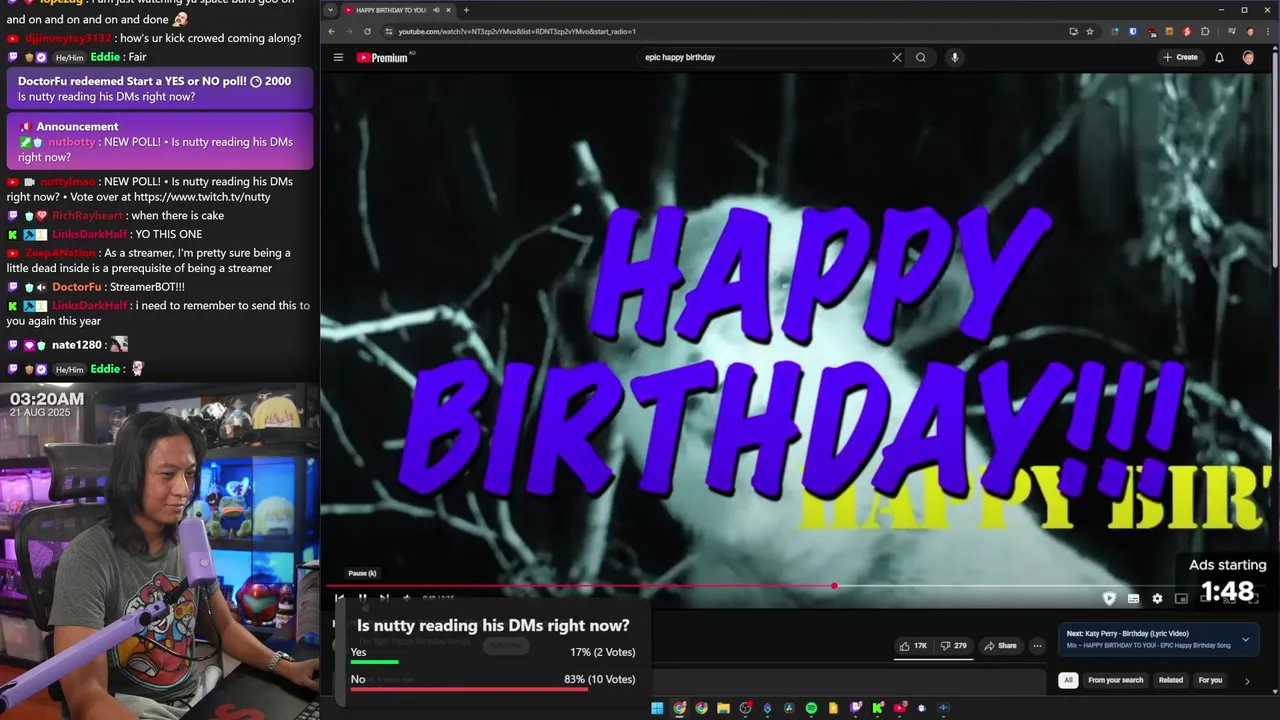This screenshot has width=1280, height=720.
Task: Like the video (17K)
Action: click(x=914, y=646)
